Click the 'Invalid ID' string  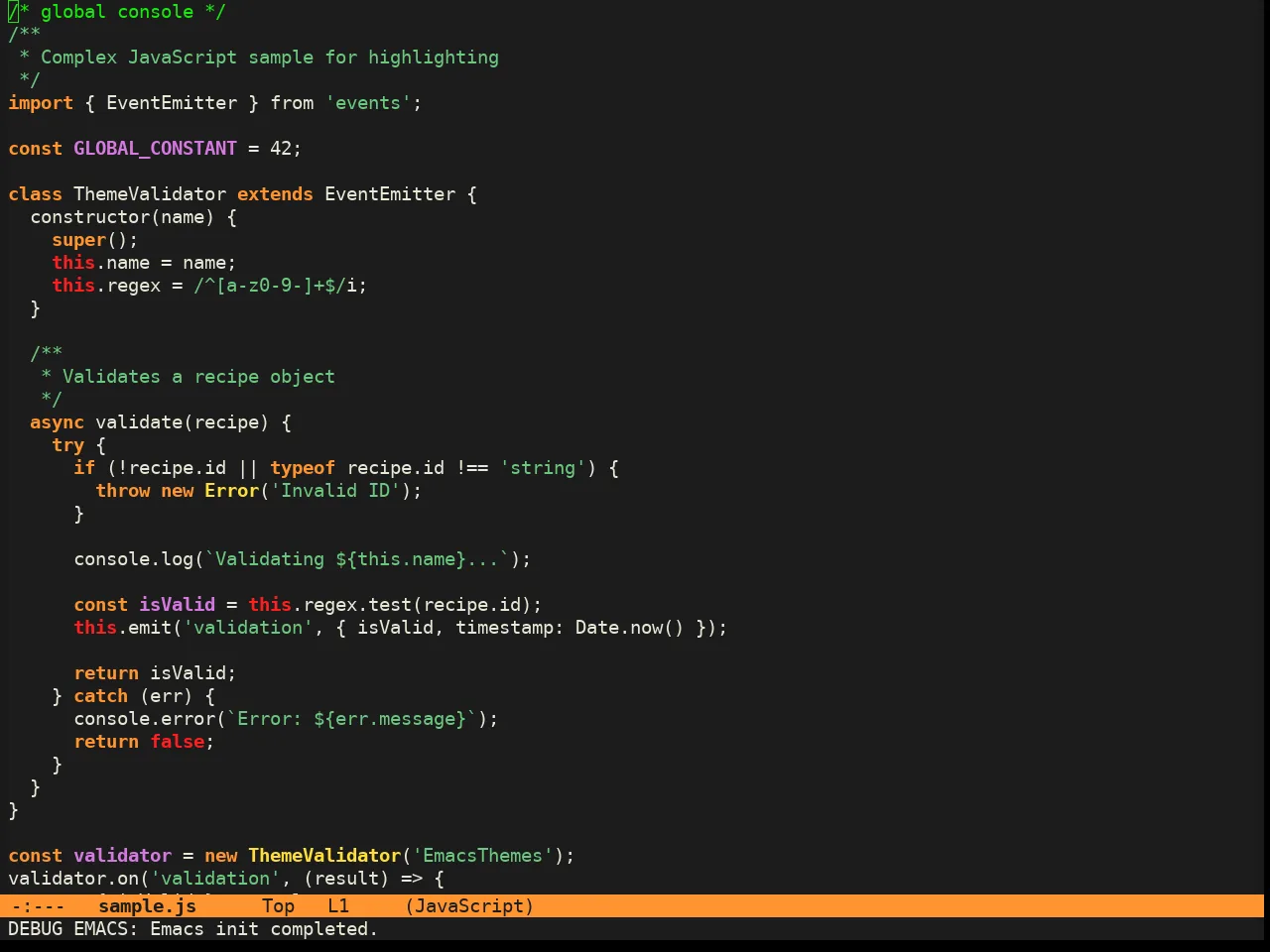point(335,491)
